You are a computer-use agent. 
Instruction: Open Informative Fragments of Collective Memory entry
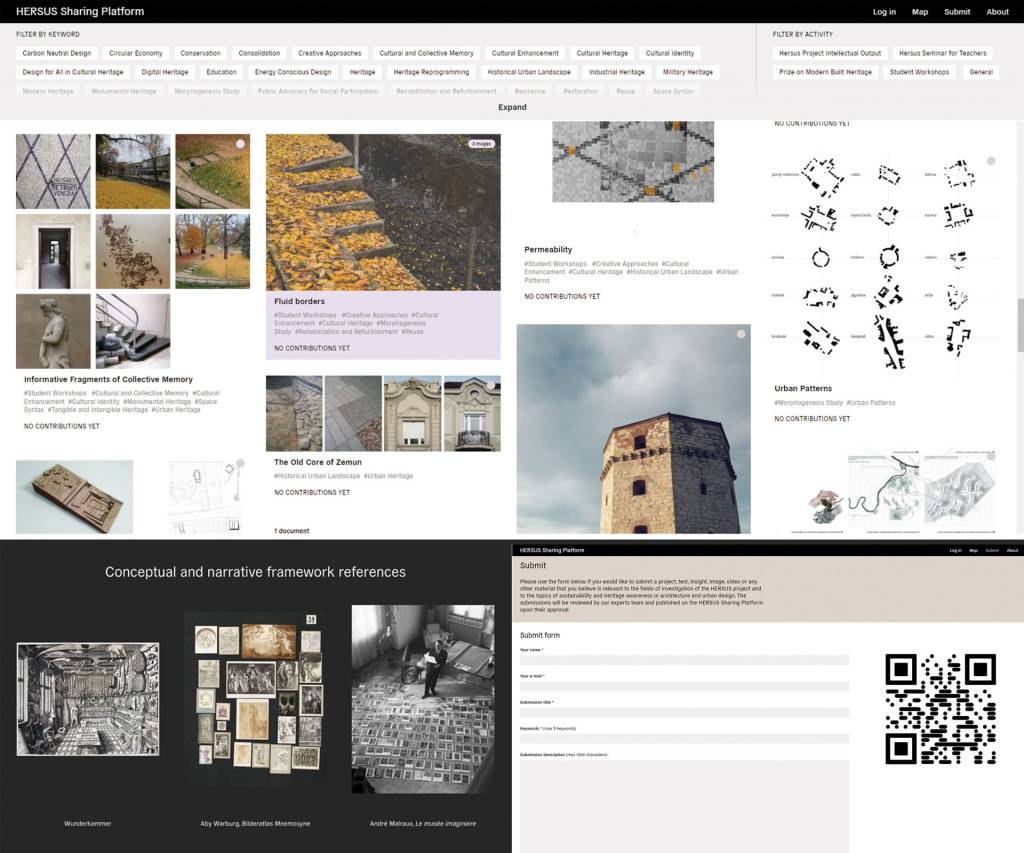tap(108, 379)
